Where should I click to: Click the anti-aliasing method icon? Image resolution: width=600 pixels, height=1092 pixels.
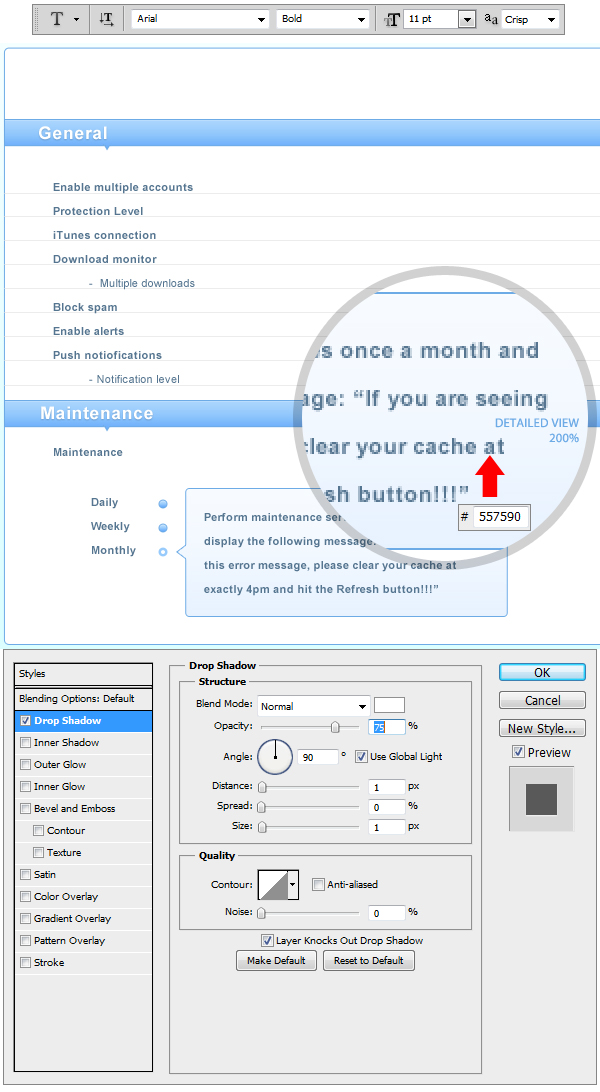(491, 19)
